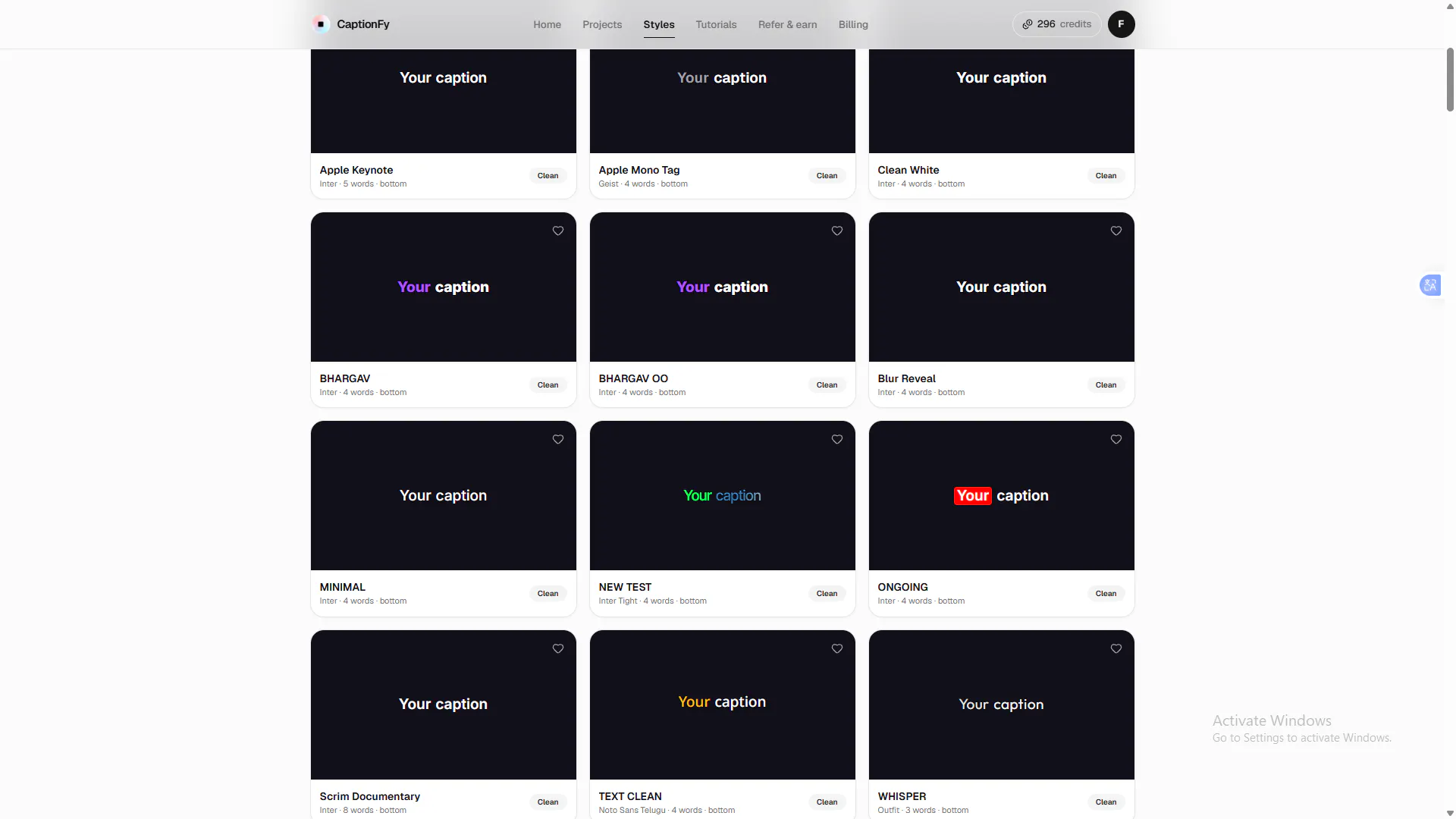Image resolution: width=1456 pixels, height=819 pixels.
Task: Click the page vertical scrollbar thumb
Action: (x=1450, y=80)
